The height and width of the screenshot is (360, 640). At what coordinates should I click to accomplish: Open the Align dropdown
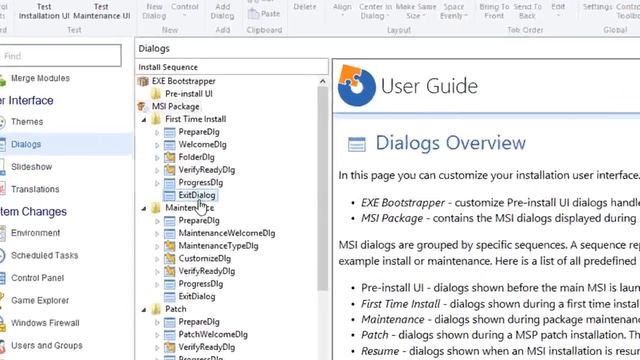[342, 10]
